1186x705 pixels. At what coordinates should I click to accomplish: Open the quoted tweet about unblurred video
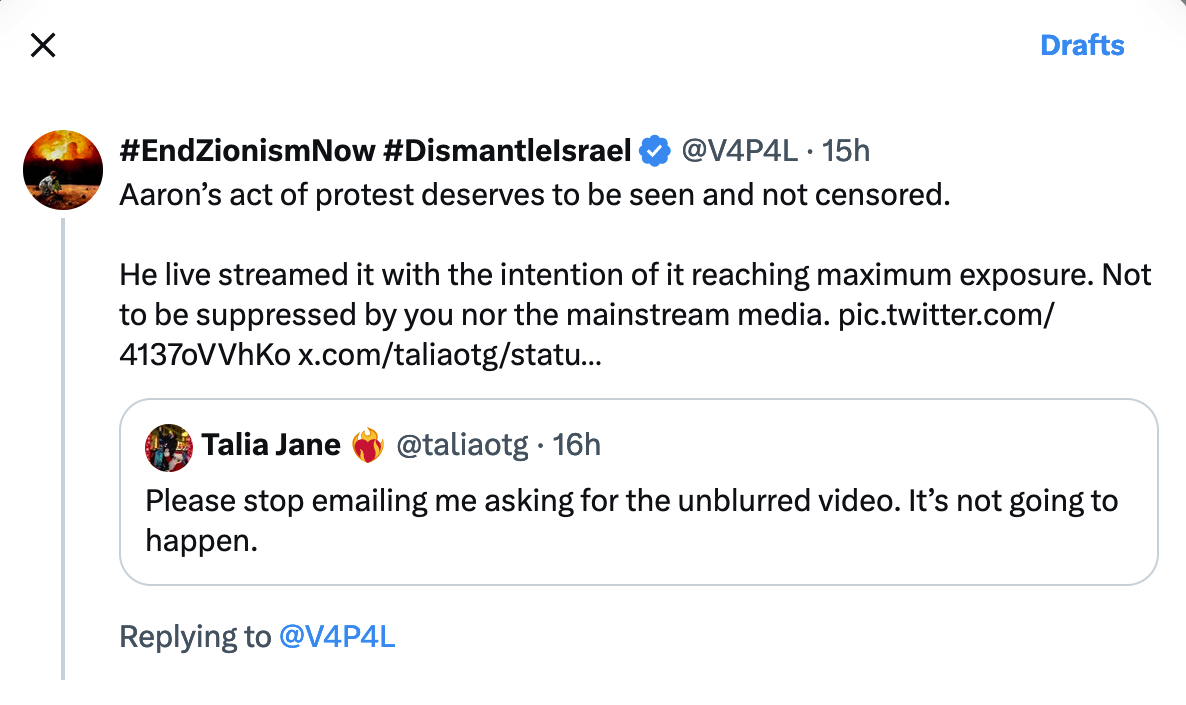[630, 520]
